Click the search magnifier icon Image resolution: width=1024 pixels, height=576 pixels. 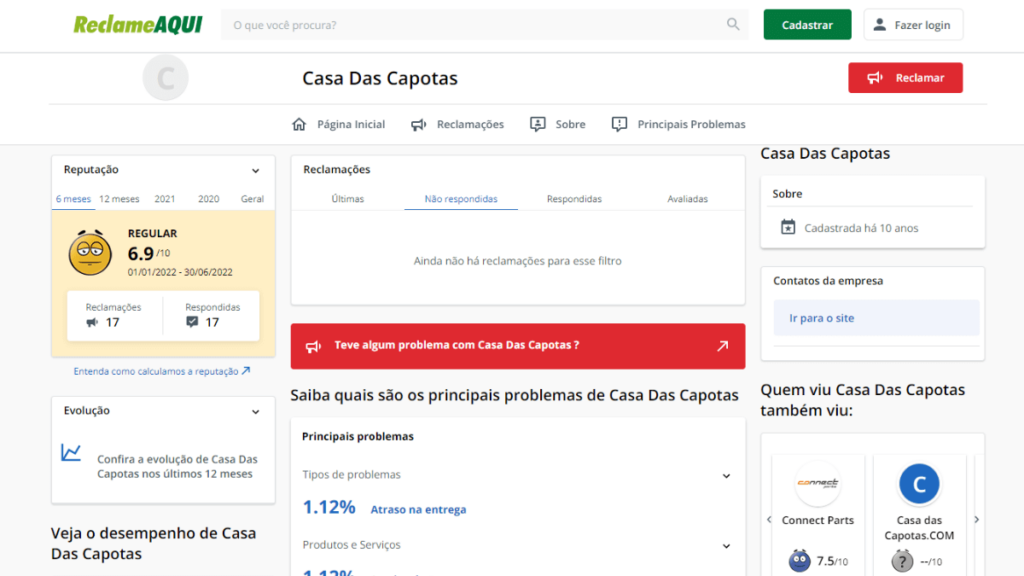coord(731,24)
